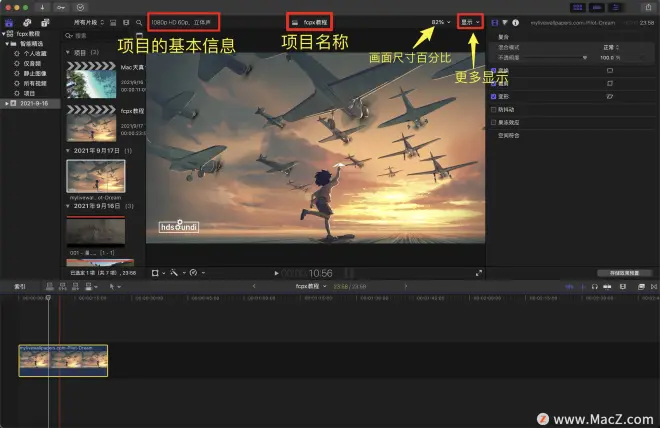
Task: Toggle inspector panel visibility button
Action: [x=615, y=8]
